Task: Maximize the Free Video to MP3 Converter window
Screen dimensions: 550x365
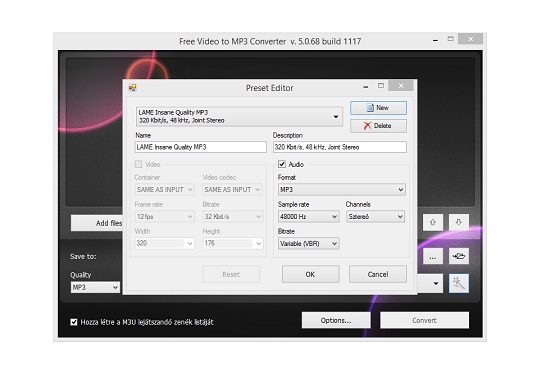Action: (x=451, y=39)
